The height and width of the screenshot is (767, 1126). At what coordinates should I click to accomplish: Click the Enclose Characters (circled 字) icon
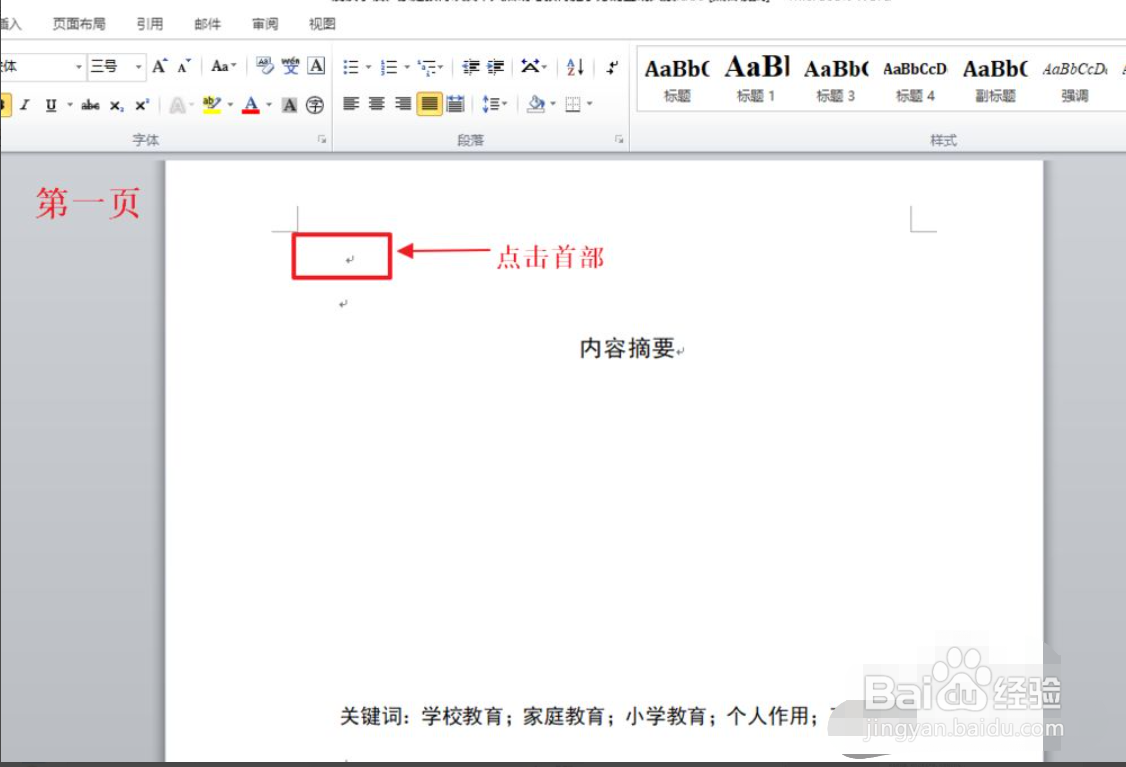coord(315,105)
